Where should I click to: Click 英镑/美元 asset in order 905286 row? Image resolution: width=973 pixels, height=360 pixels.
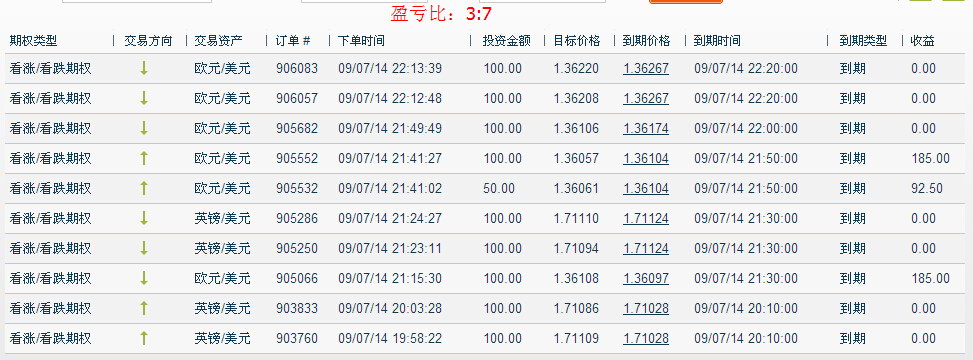point(222,218)
